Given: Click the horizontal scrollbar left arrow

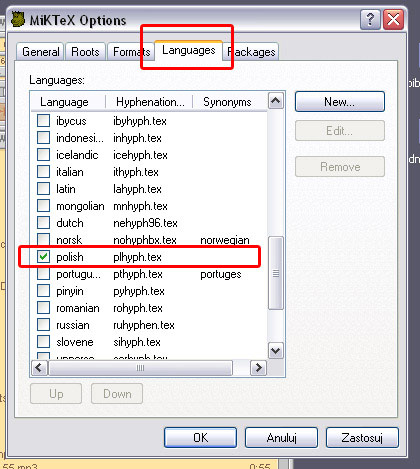Looking at the screenshot, I should 39,368.
